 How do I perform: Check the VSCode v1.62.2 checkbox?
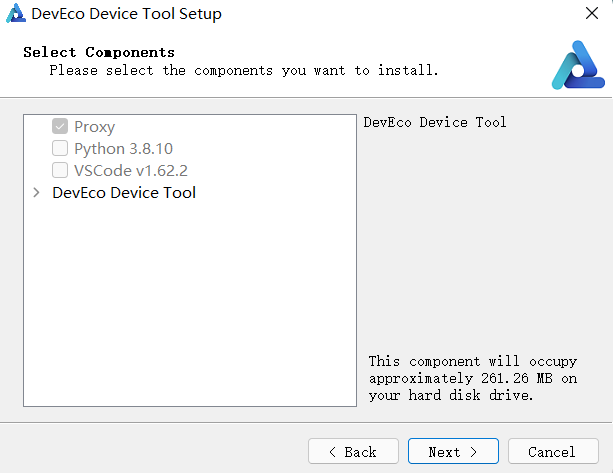pos(60,170)
